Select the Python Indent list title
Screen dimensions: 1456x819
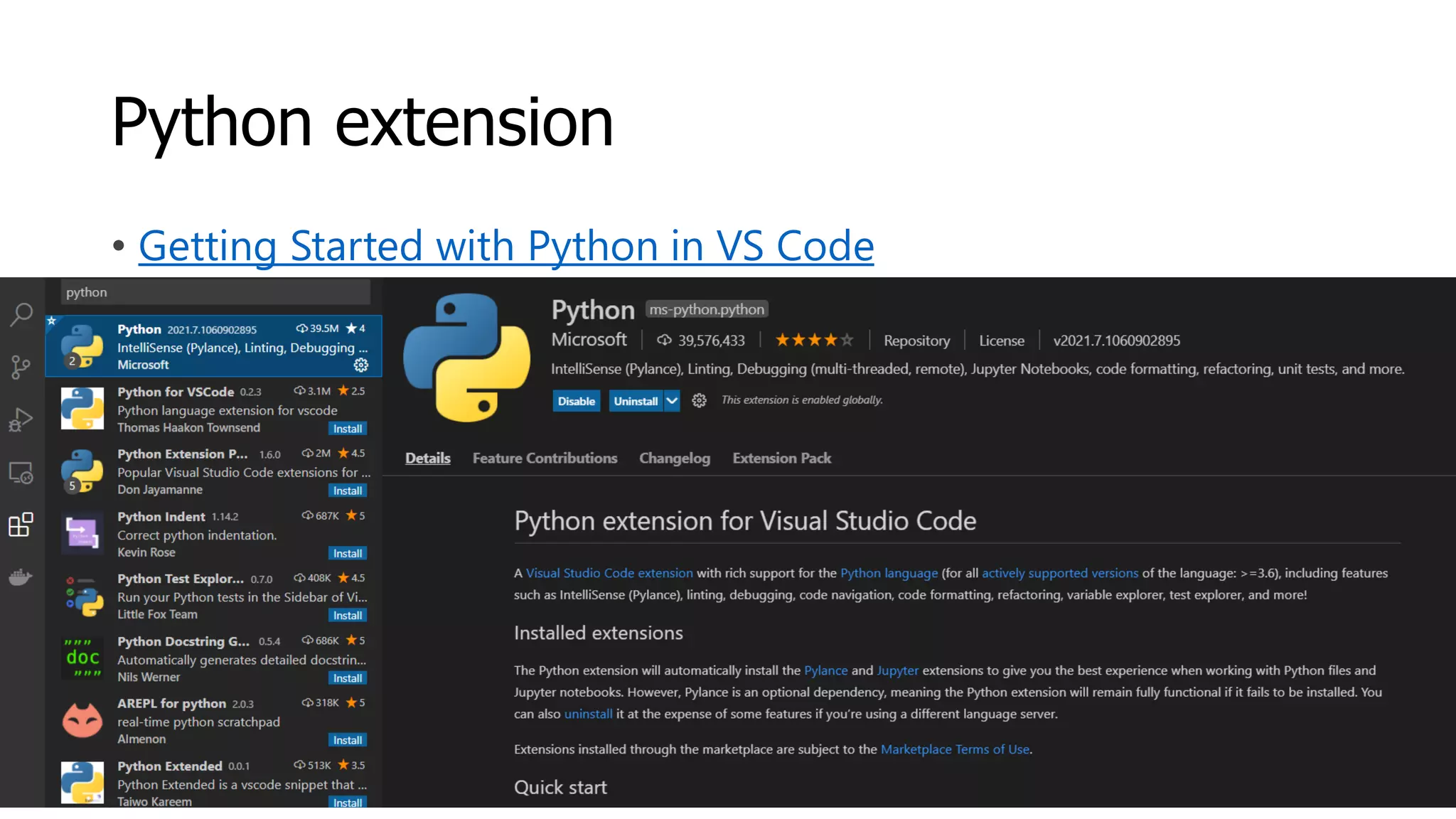pyautogui.click(x=161, y=517)
